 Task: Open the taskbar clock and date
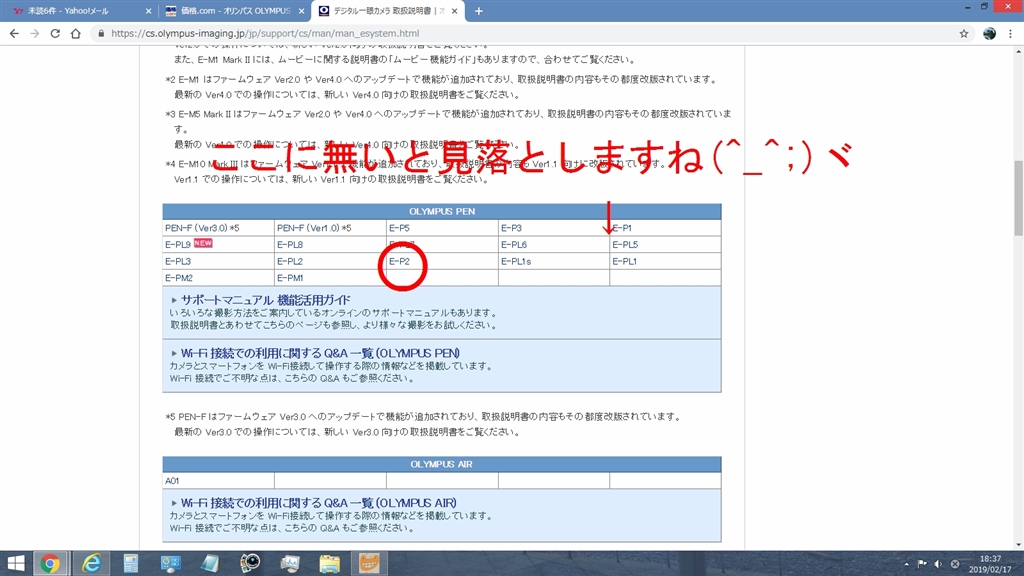point(991,564)
